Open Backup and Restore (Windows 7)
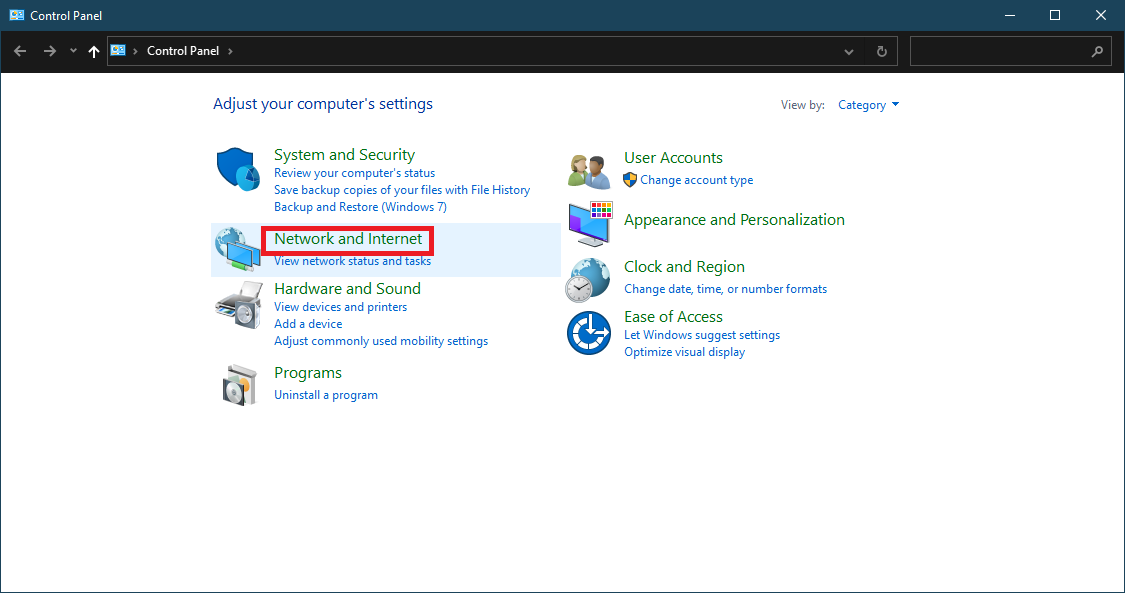This screenshot has width=1125, height=593. [x=360, y=207]
